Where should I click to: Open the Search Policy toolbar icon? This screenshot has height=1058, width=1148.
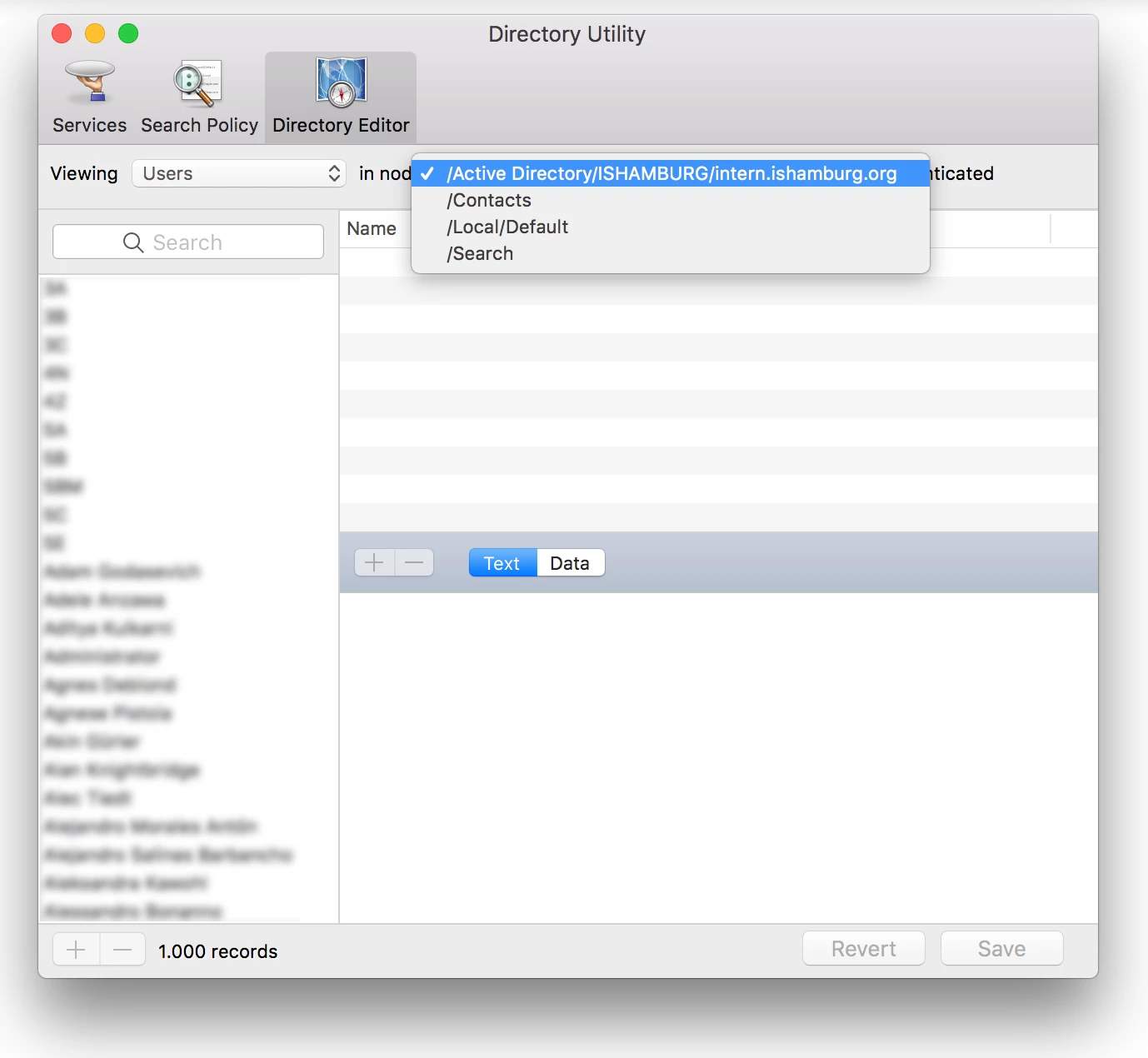199,97
